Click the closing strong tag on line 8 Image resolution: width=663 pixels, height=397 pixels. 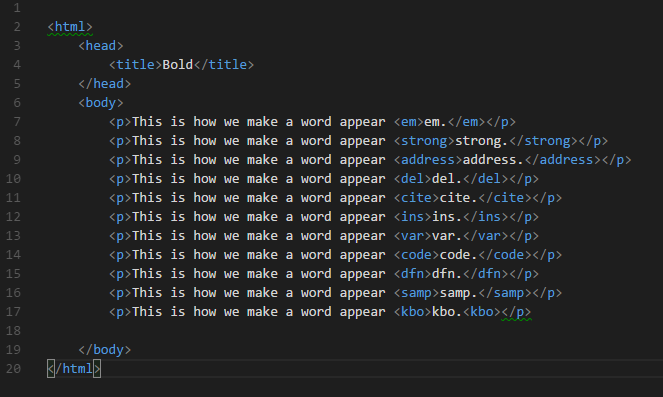tap(543, 141)
